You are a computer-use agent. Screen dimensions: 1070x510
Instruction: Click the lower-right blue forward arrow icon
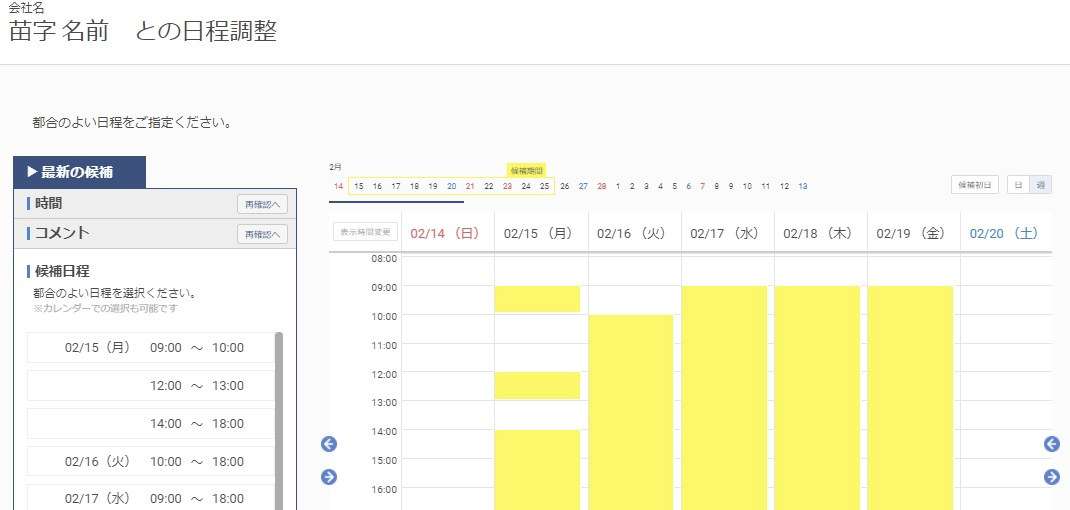pyautogui.click(x=1052, y=477)
